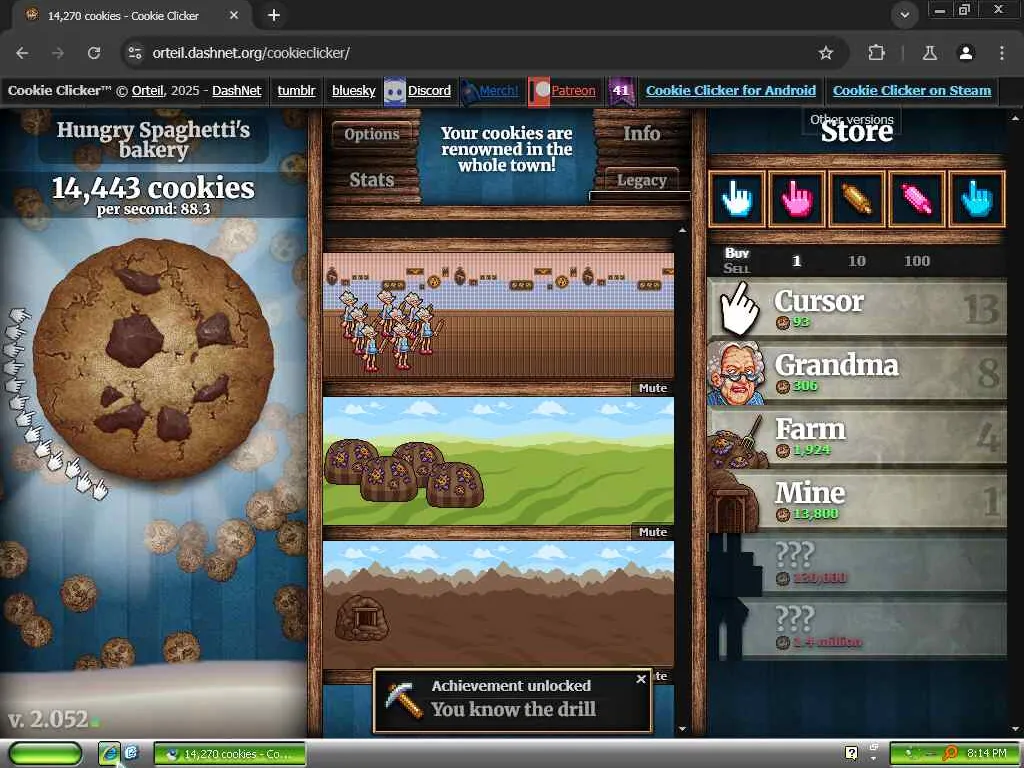Buy the pink rolling pin upgrade
The image size is (1024, 768).
(x=917, y=199)
